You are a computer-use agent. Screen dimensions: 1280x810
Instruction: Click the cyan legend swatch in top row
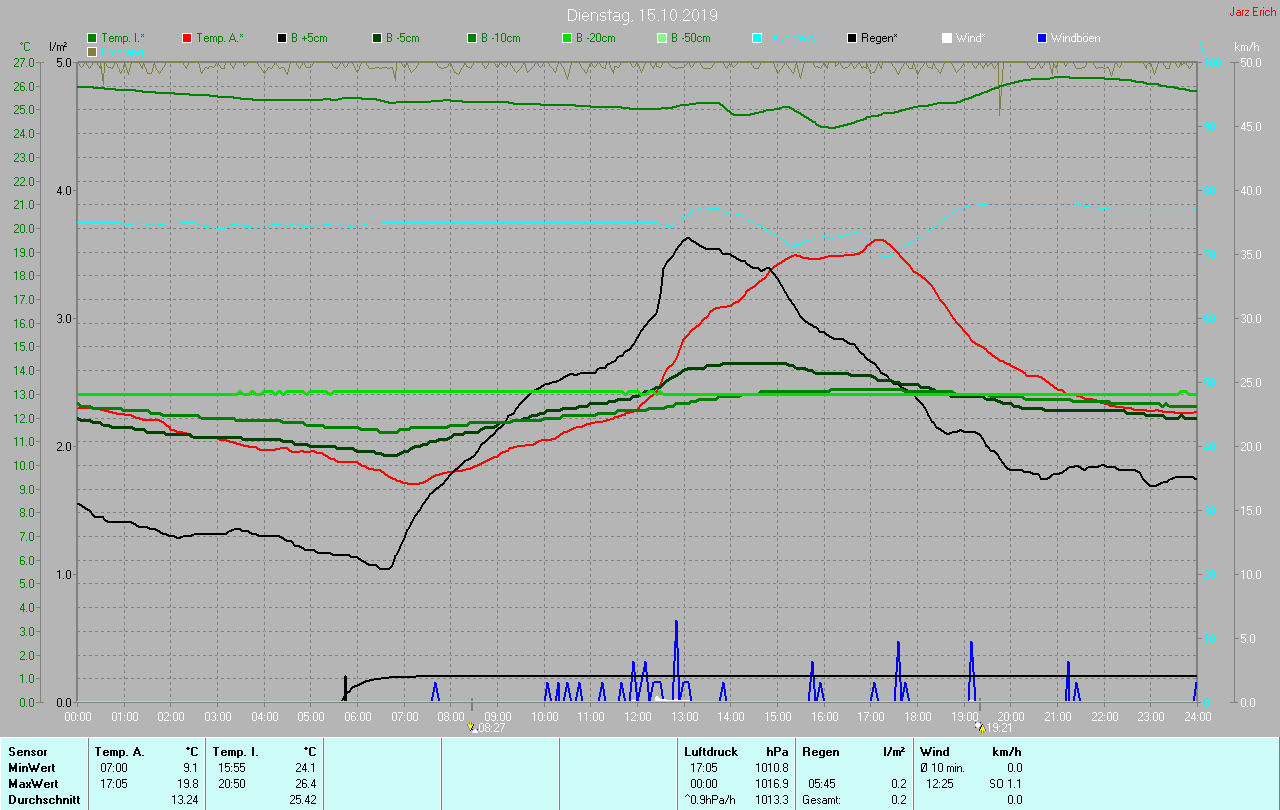[x=757, y=38]
